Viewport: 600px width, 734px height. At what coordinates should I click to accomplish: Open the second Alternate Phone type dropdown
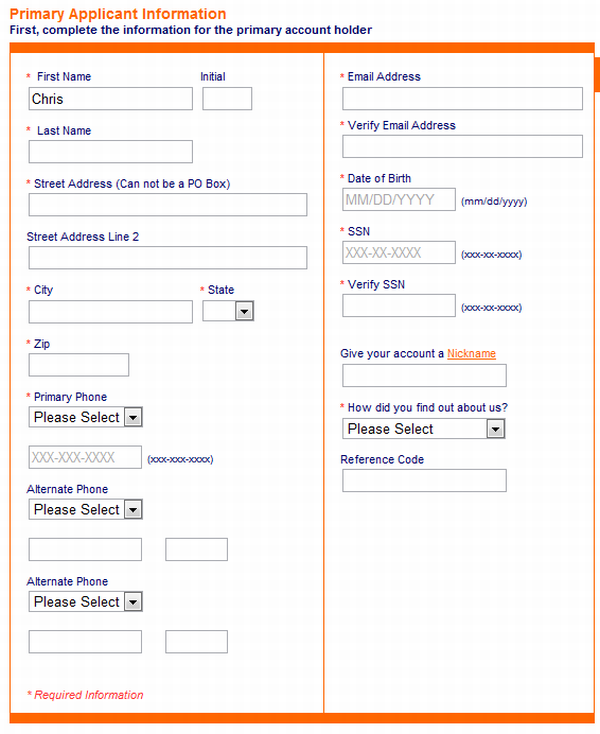85,602
